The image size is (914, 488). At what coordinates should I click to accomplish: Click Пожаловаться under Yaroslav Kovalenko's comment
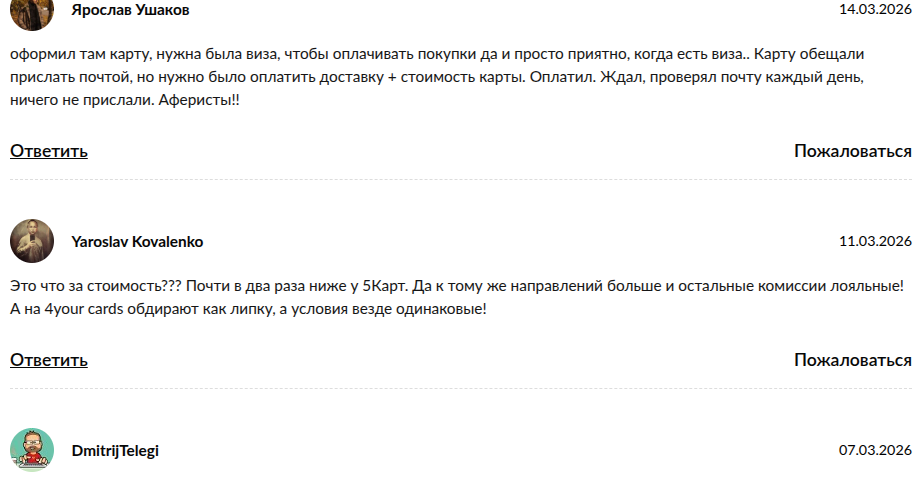(852, 360)
